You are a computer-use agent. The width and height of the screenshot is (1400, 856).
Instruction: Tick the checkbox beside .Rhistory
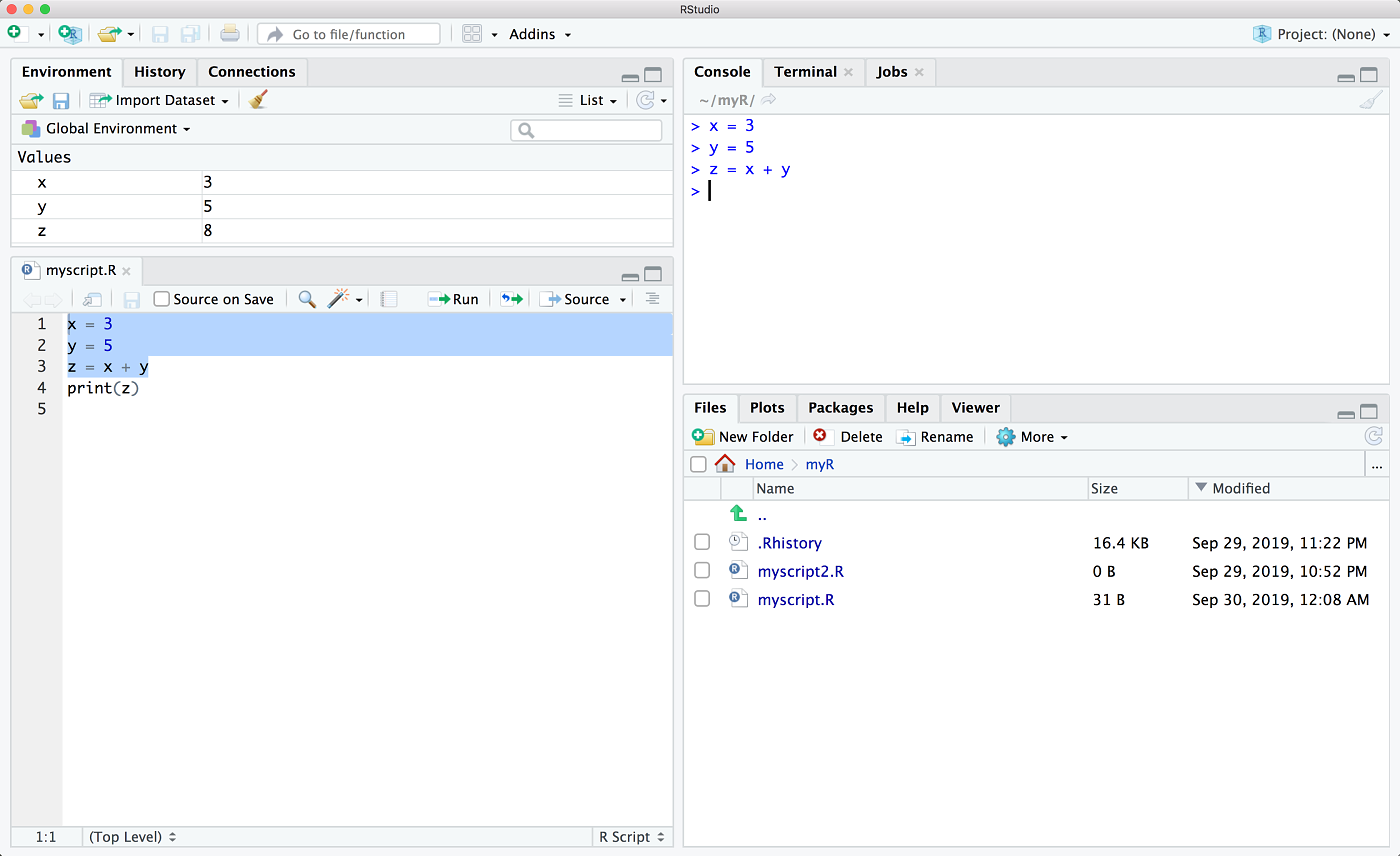coord(702,543)
